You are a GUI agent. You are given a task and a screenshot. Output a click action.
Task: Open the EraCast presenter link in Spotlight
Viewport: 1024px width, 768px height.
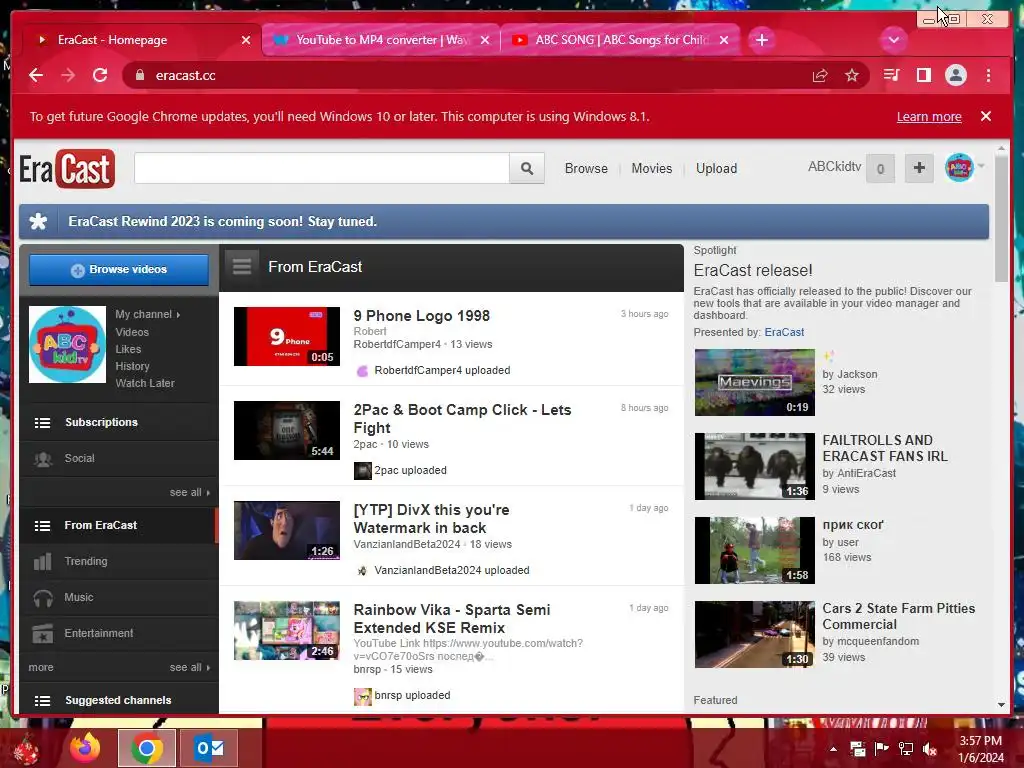pyautogui.click(x=784, y=332)
